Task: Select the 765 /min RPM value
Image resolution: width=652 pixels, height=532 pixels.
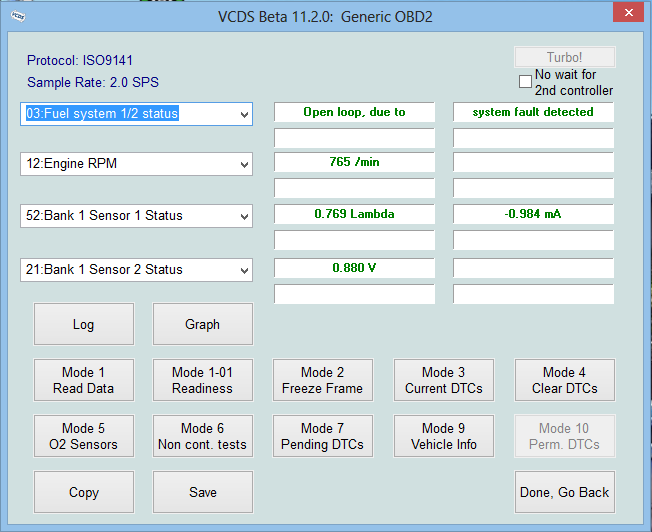Action: (x=354, y=162)
